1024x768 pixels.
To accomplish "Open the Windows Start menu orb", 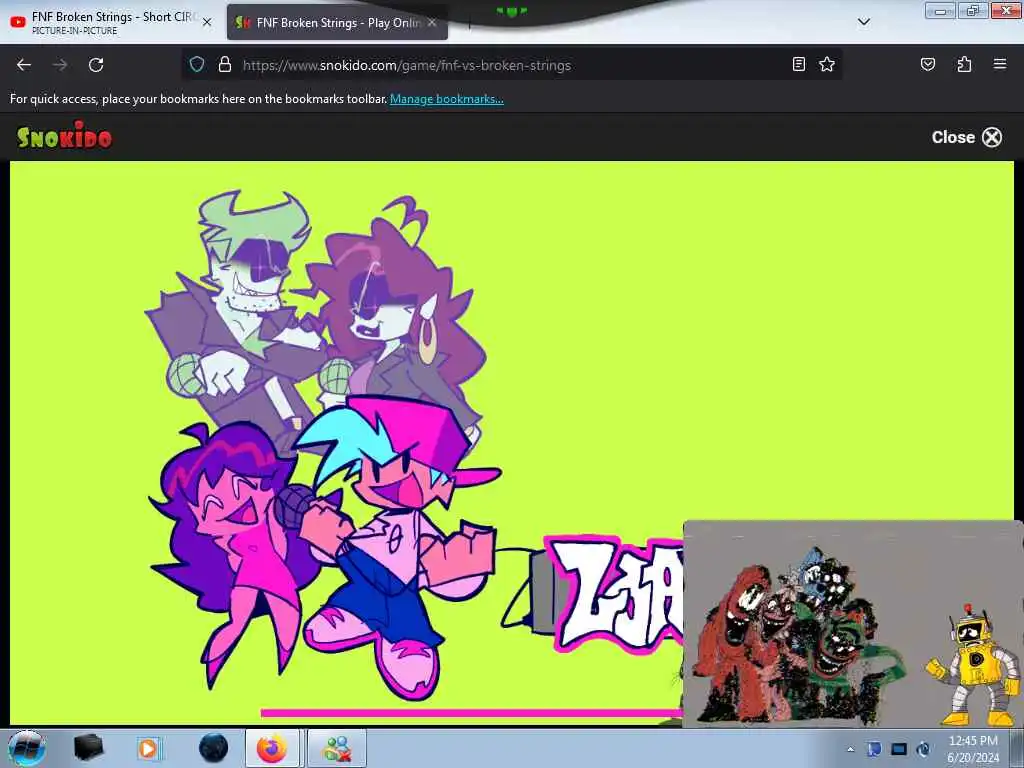I will pos(27,748).
